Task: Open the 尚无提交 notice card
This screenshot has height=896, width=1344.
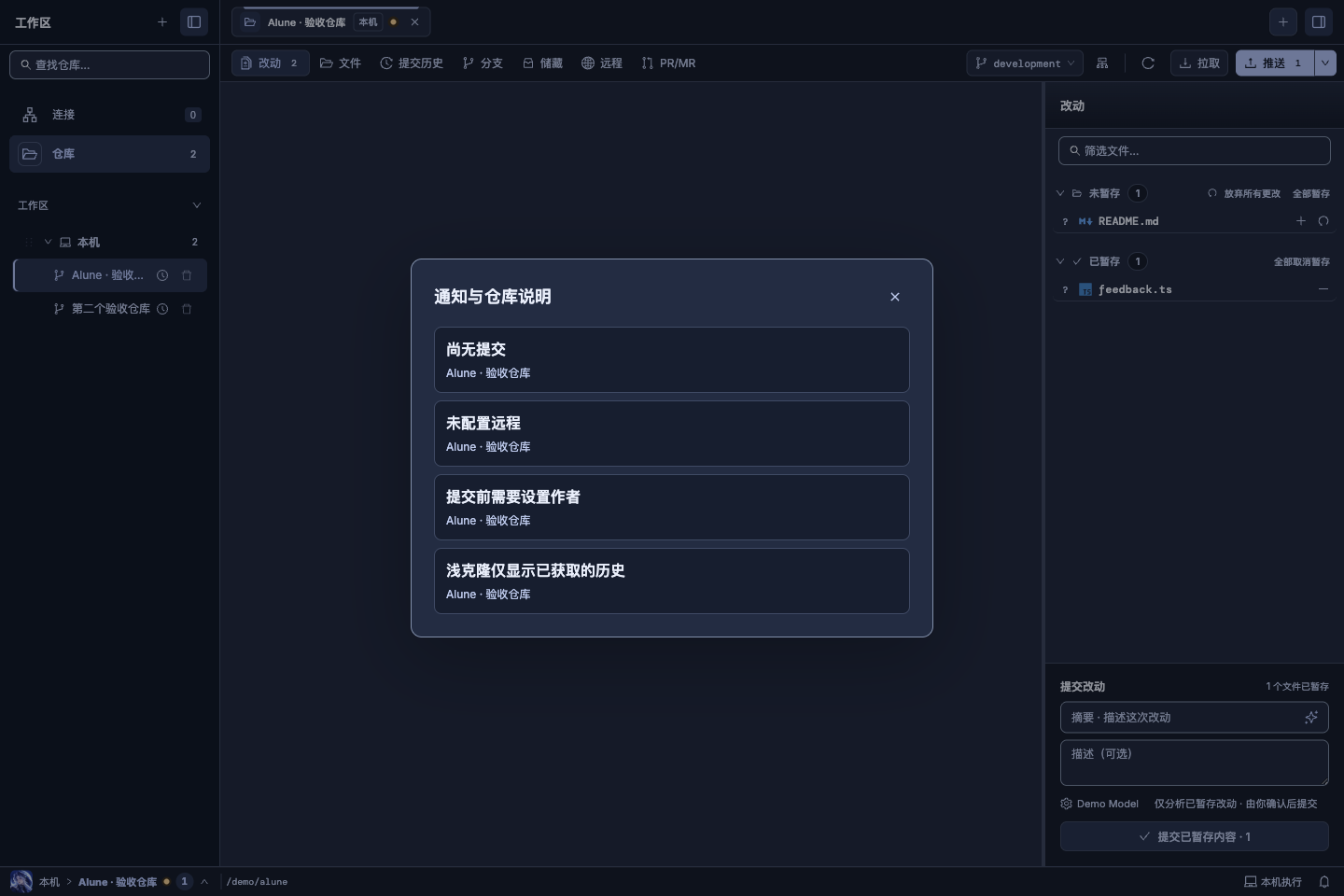Action: pos(672,359)
